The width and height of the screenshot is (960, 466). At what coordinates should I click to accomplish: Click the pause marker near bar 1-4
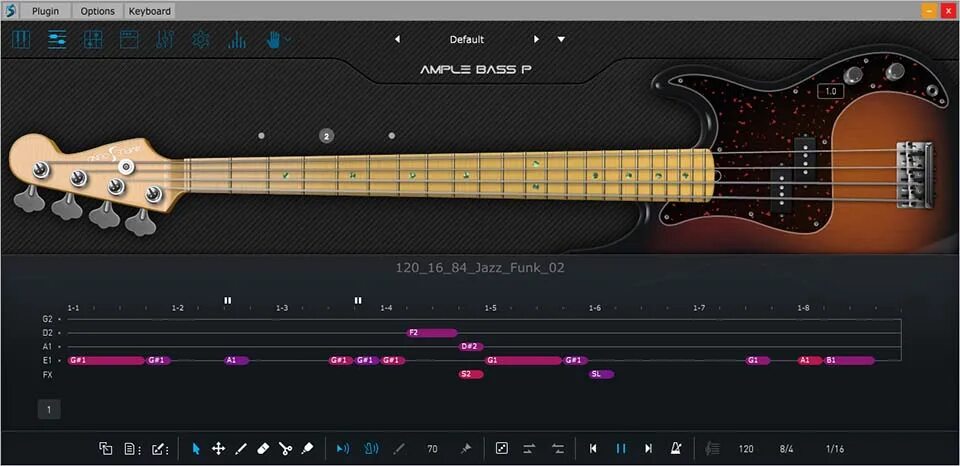point(358,300)
